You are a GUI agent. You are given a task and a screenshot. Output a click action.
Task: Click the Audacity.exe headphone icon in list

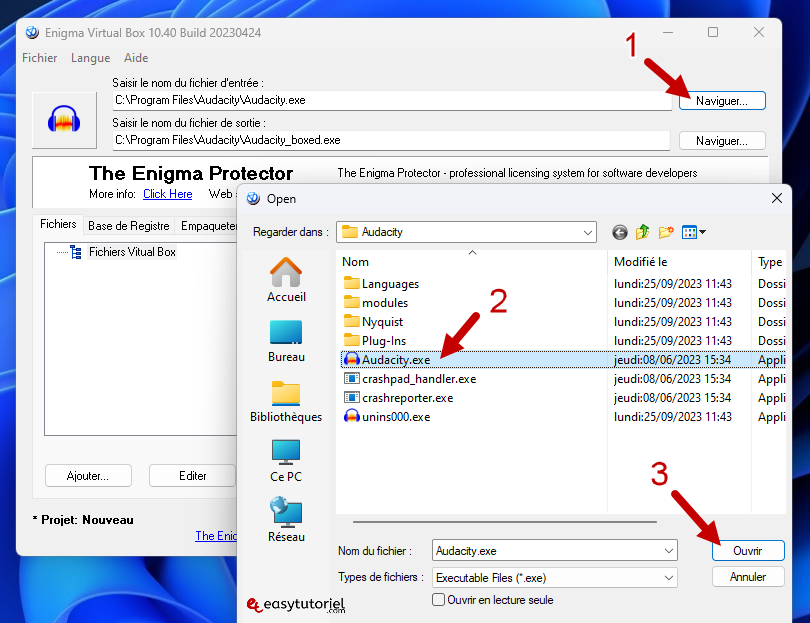[x=352, y=359]
